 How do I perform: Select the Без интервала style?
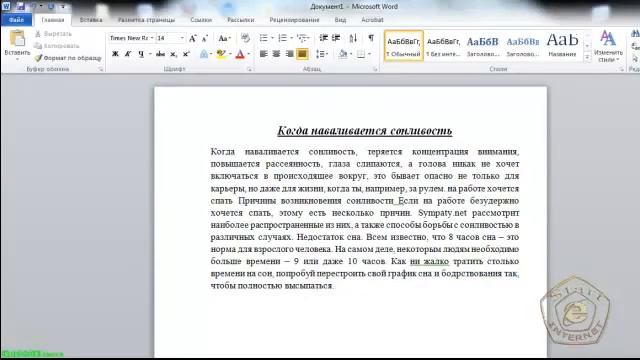(x=443, y=46)
